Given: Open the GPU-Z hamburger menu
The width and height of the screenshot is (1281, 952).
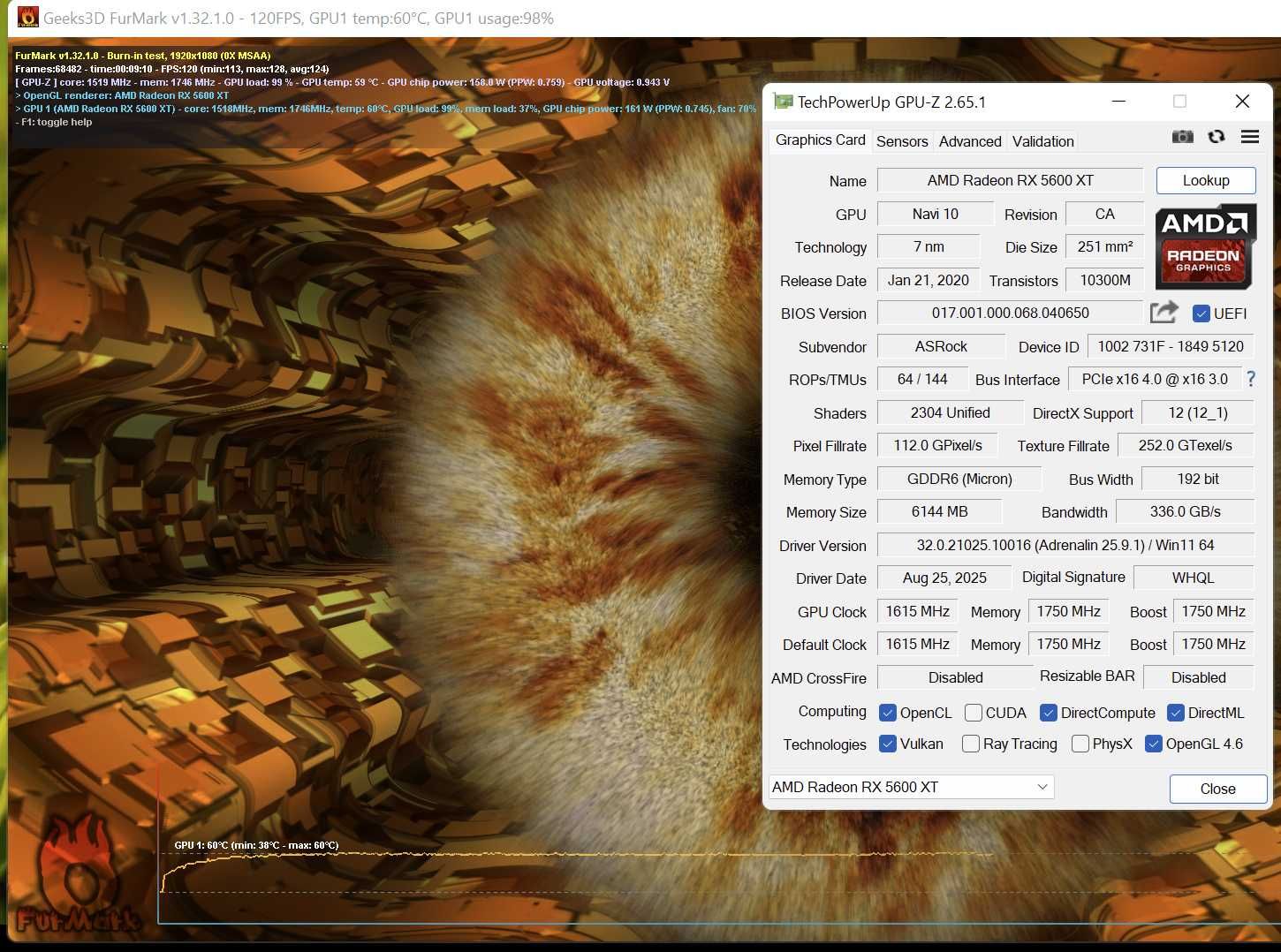Looking at the screenshot, I should tap(1249, 137).
